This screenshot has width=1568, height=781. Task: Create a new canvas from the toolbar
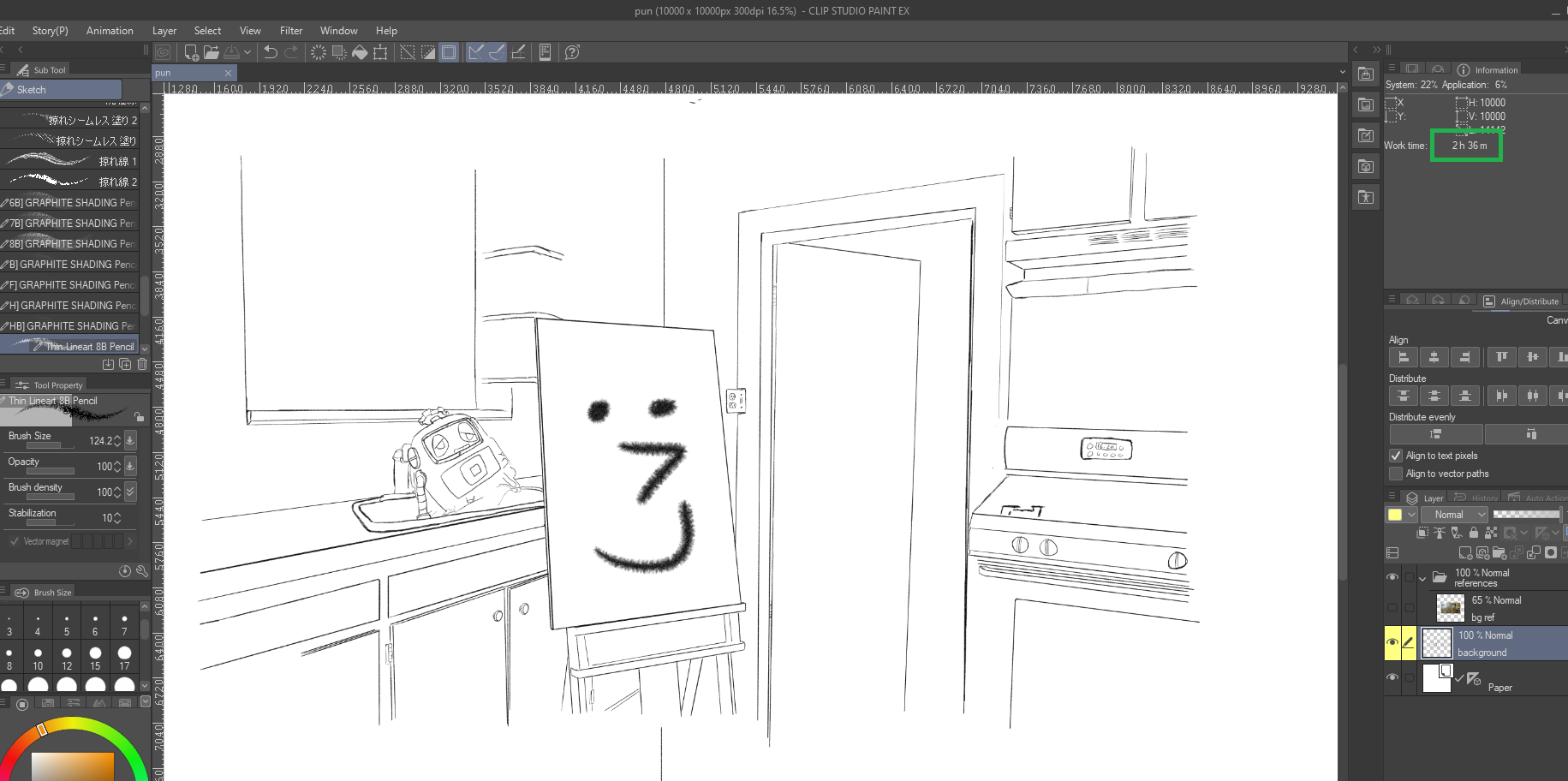pos(191,53)
